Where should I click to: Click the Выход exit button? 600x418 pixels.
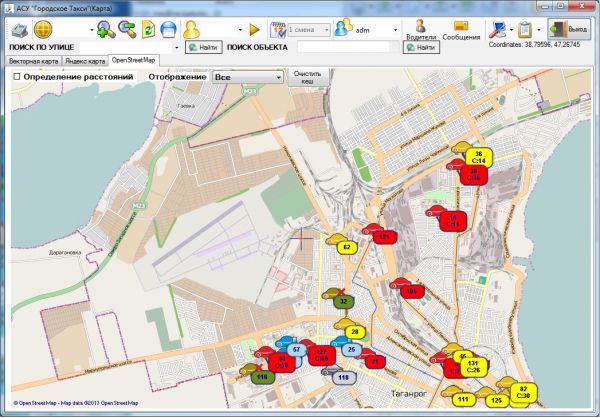click(569, 29)
